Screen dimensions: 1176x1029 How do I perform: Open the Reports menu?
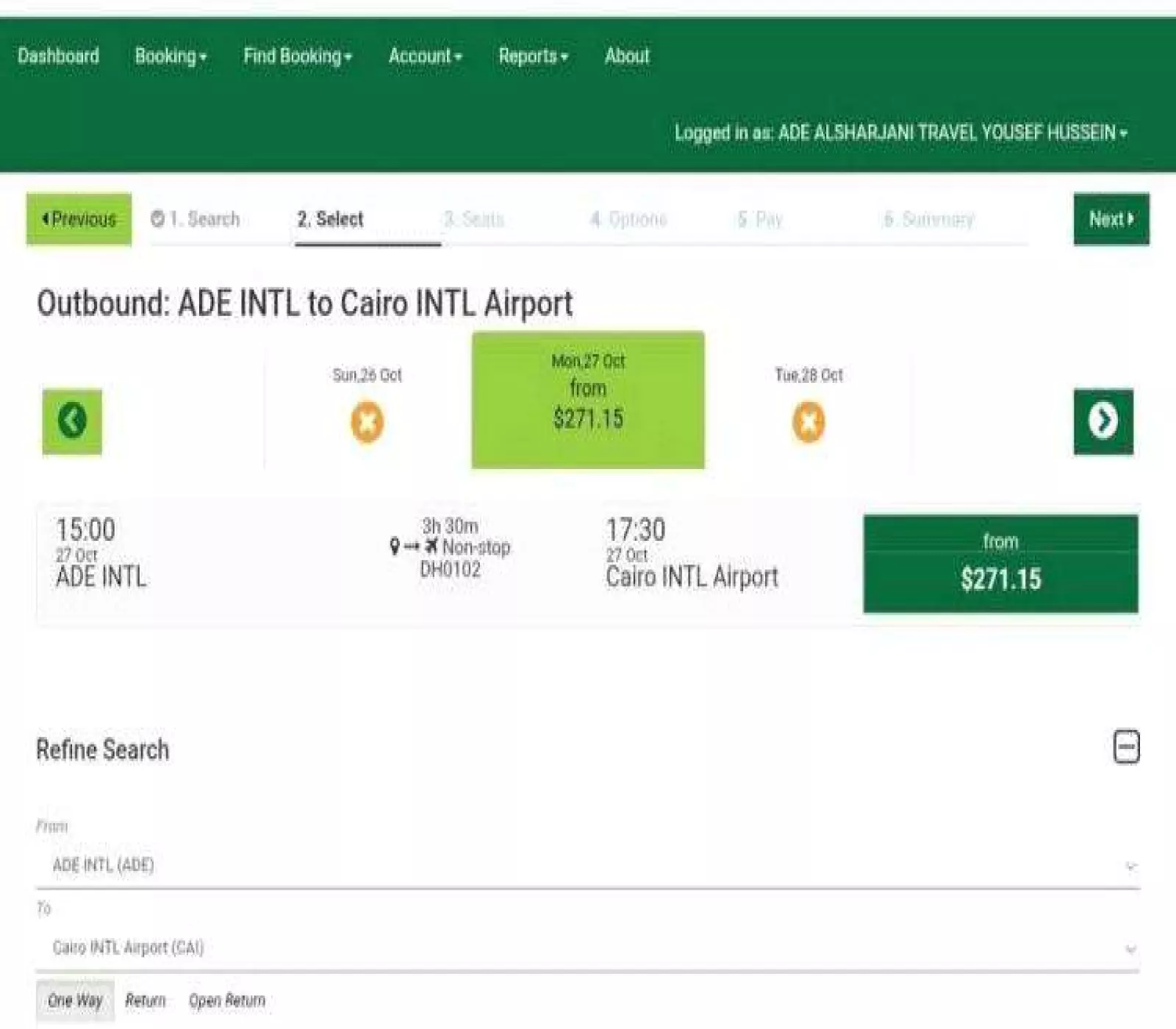coord(533,56)
